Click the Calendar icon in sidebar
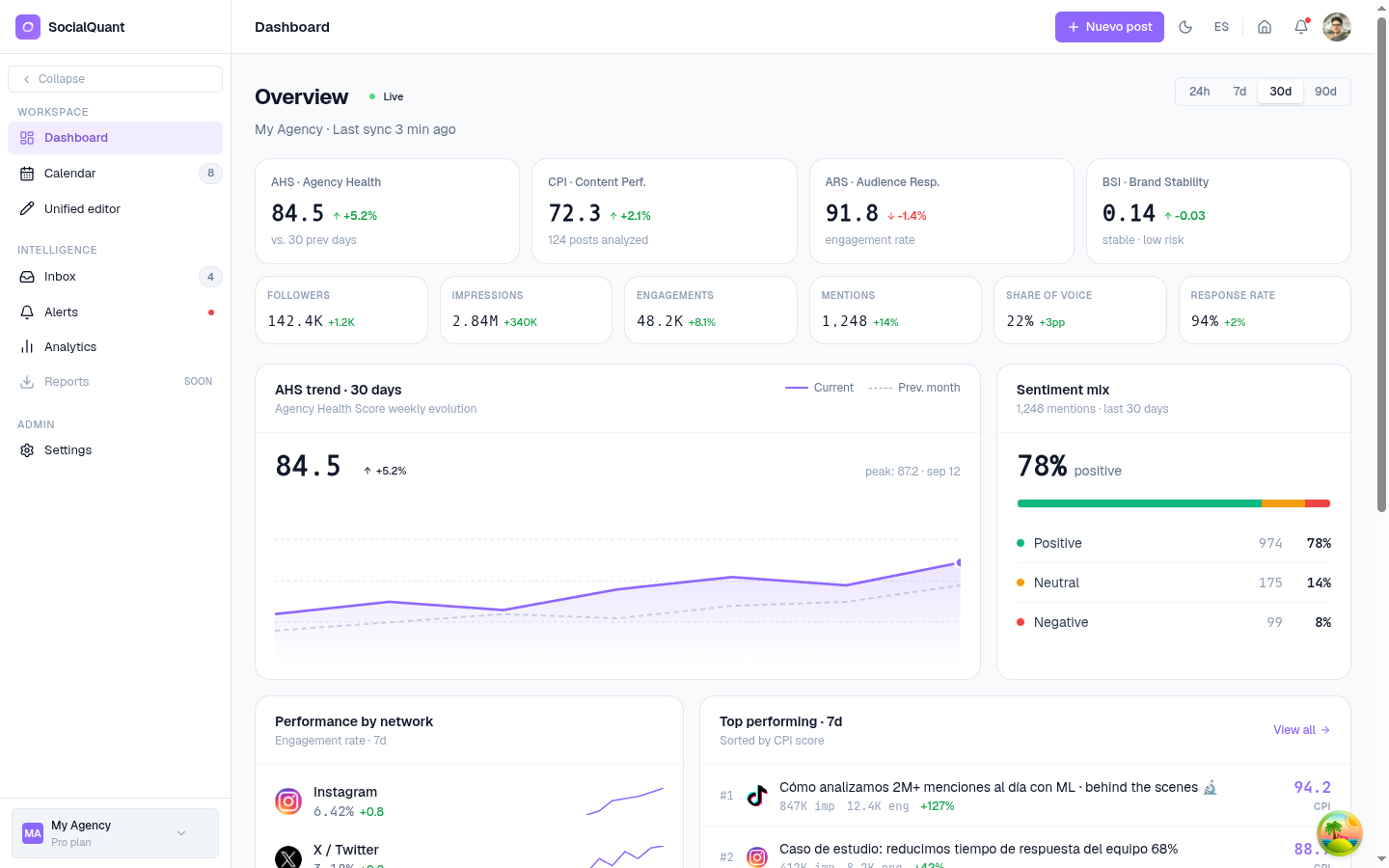Screen dimensions: 1389x868 coord(27,174)
